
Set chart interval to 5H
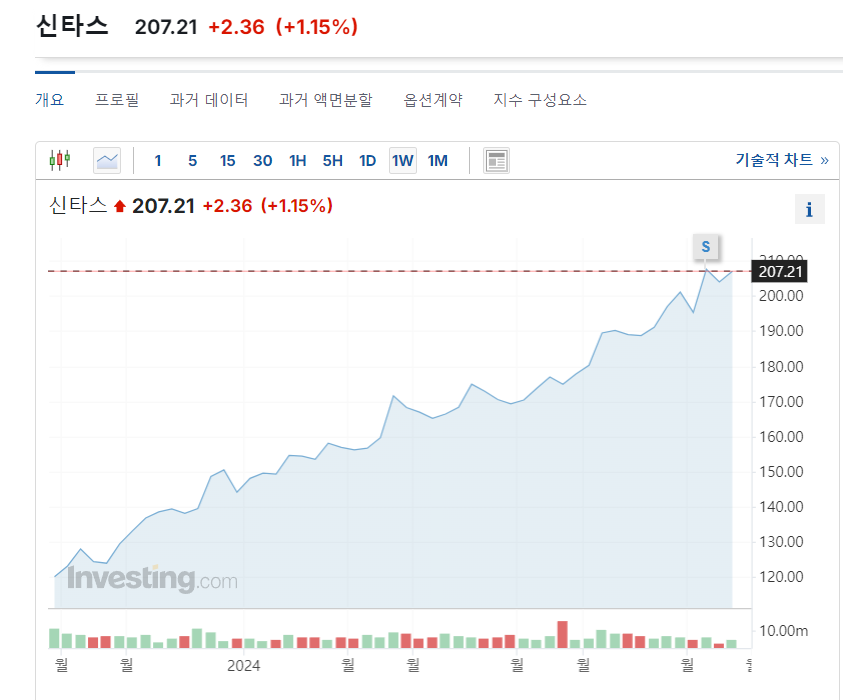click(332, 160)
